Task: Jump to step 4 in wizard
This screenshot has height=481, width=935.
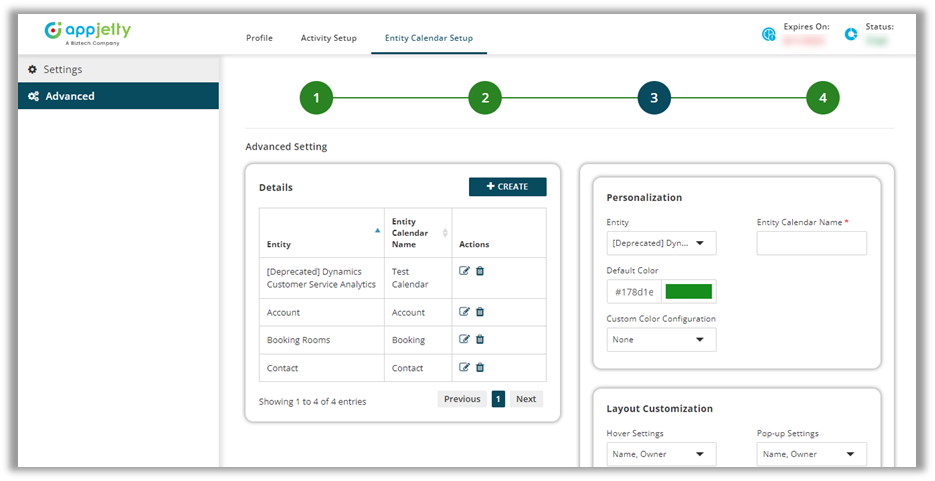Action: point(822,98)
